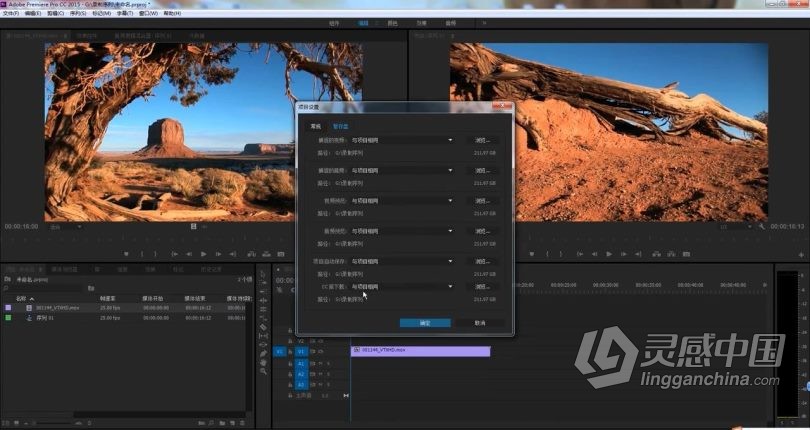Step forward one frame in Source monitor
The height and width of the screenshot is (430, 810).
click(x=219, y=254)
